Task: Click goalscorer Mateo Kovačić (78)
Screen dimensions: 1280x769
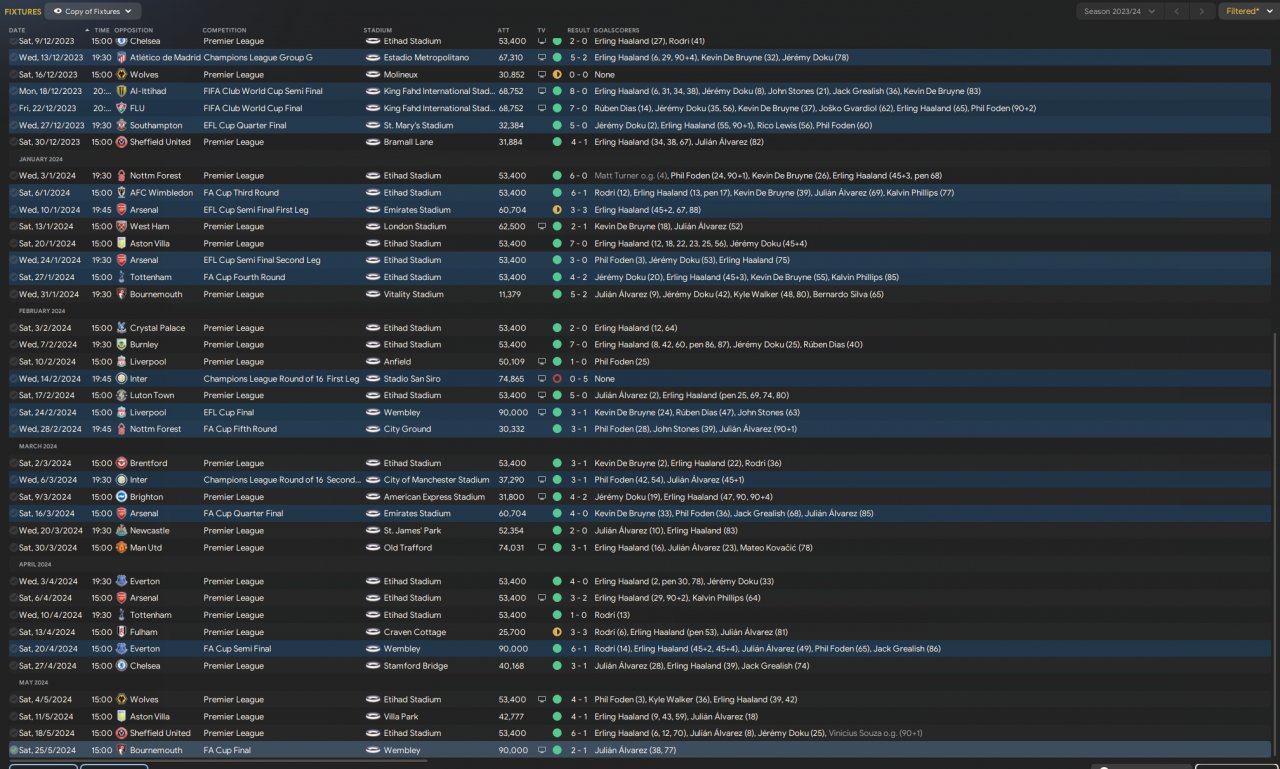Action: [777, 548]
